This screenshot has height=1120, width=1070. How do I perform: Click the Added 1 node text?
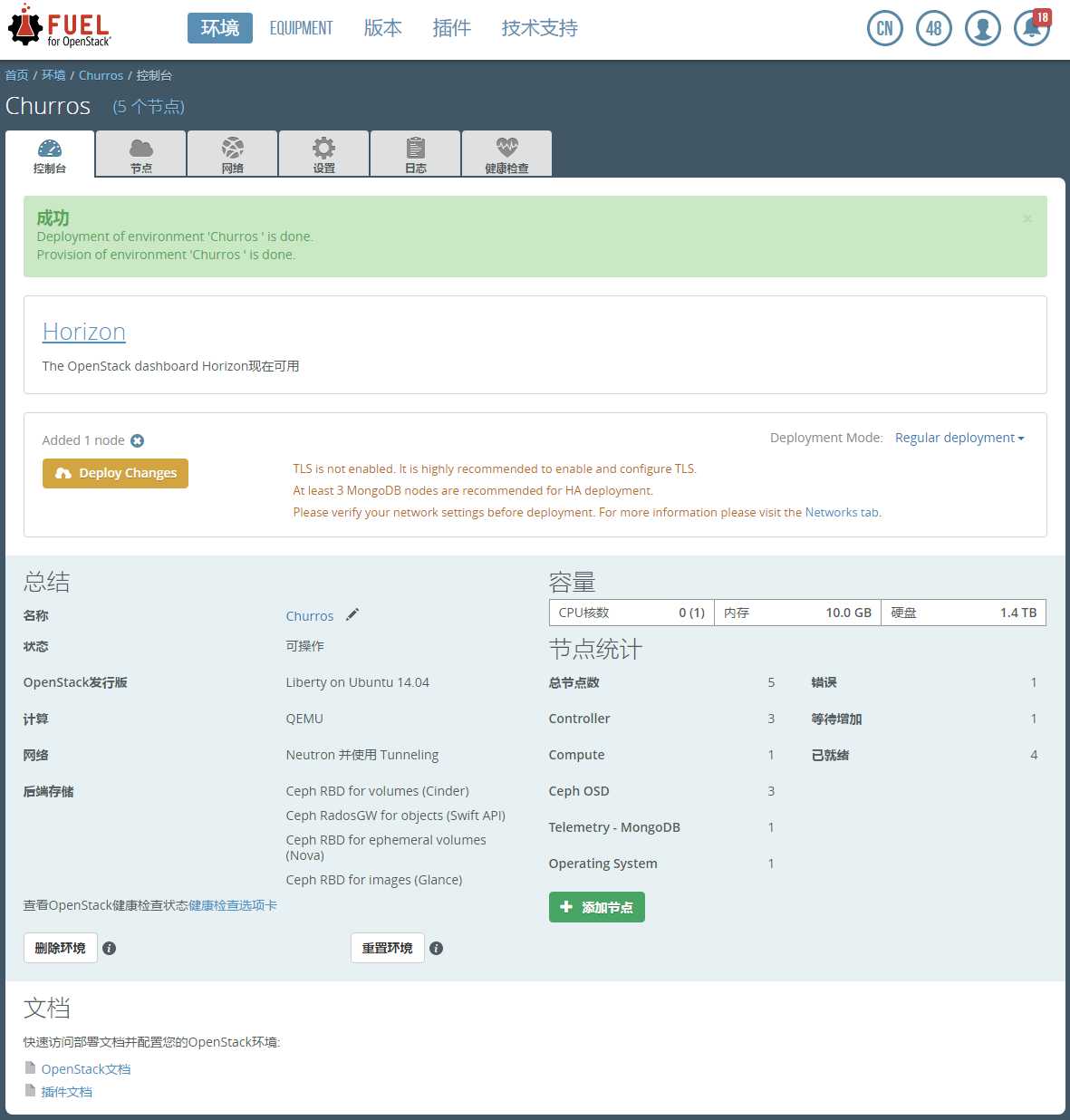83,440
